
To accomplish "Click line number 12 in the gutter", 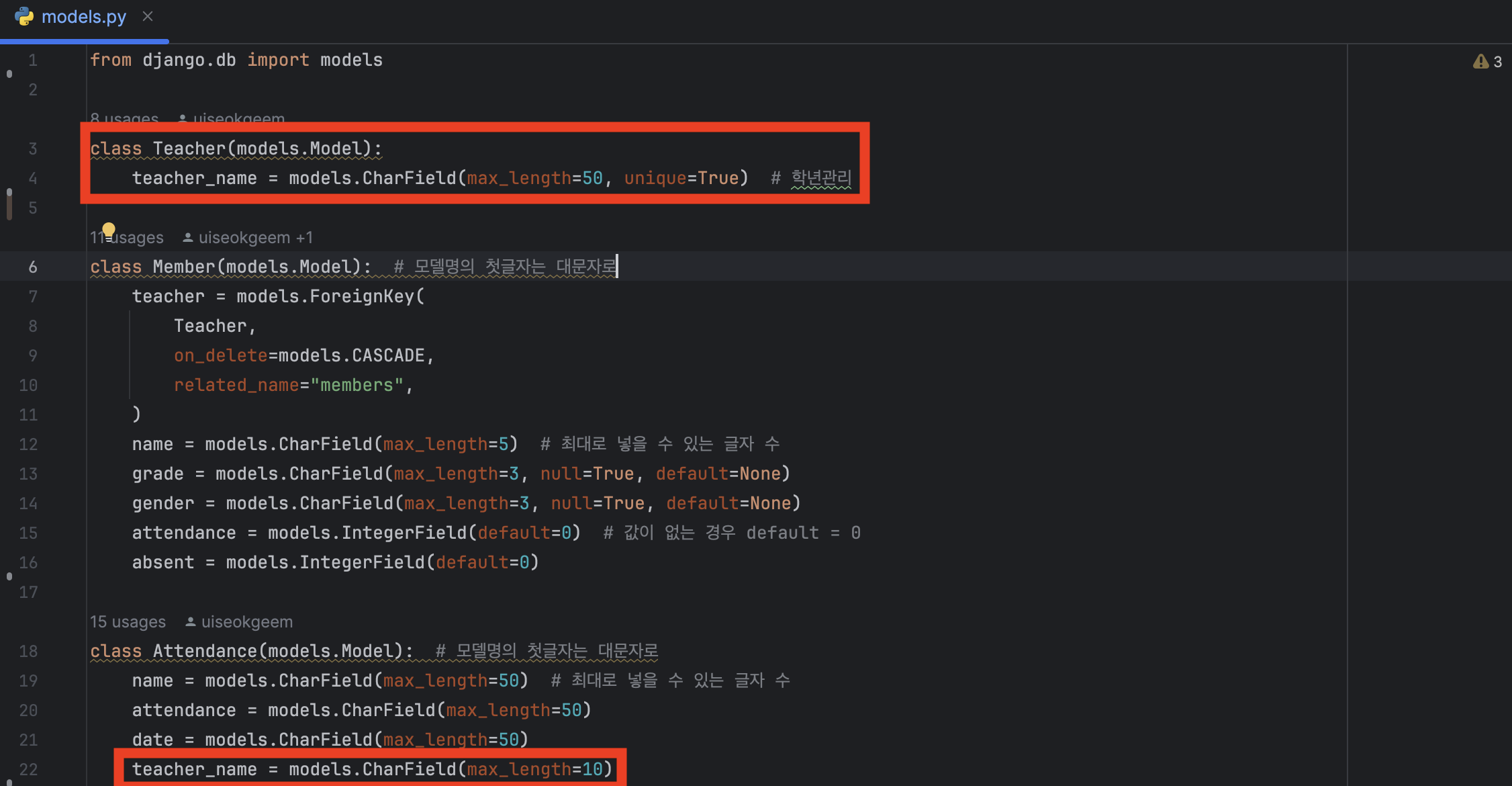I will [28, 445].
